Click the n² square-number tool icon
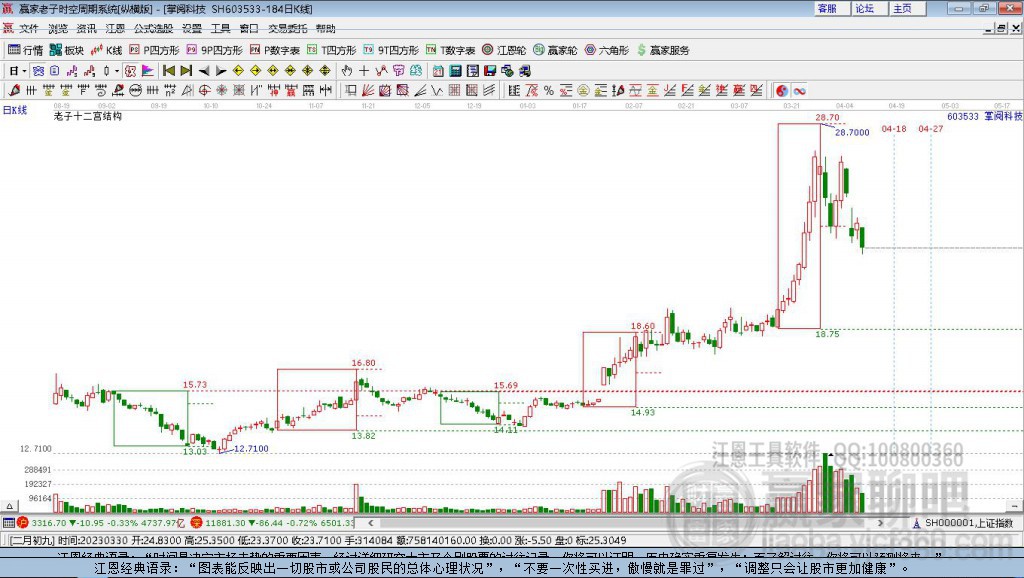The width and height of the screenshot is (1024, 578). point(170,91)
